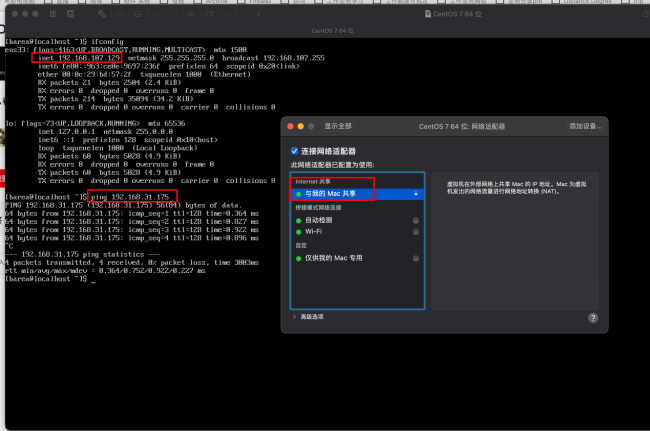The height and width of the screenshot is (431, 650).
Task: Click the 192.168.31.175 ping statistics line
Action: click(x=82, y=254)
